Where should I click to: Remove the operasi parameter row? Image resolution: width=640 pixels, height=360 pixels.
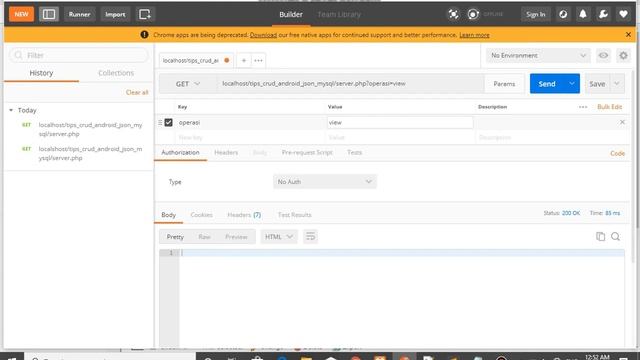click(622, 122)
